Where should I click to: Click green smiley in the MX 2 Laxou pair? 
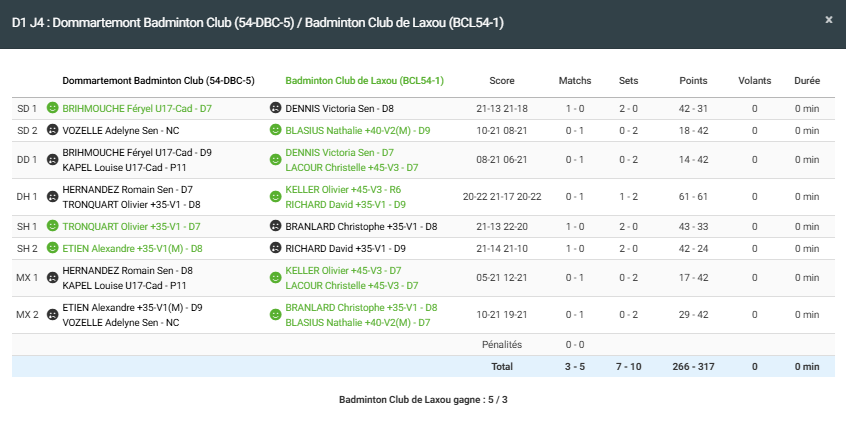pos(275,315)
